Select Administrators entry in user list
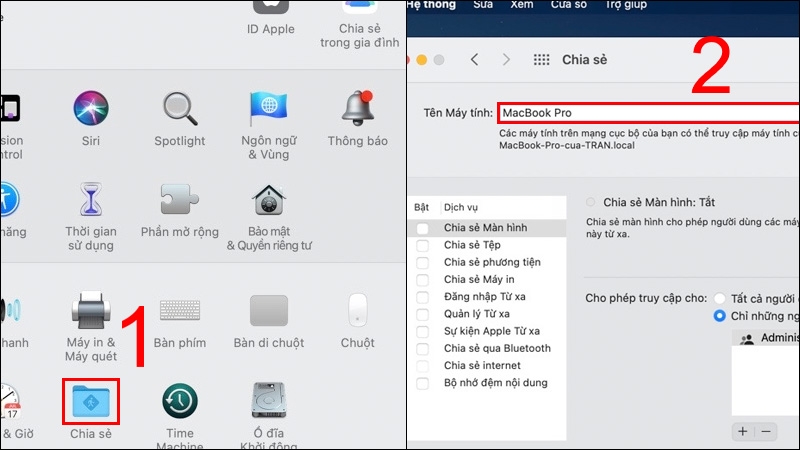 tap(766, 338)
